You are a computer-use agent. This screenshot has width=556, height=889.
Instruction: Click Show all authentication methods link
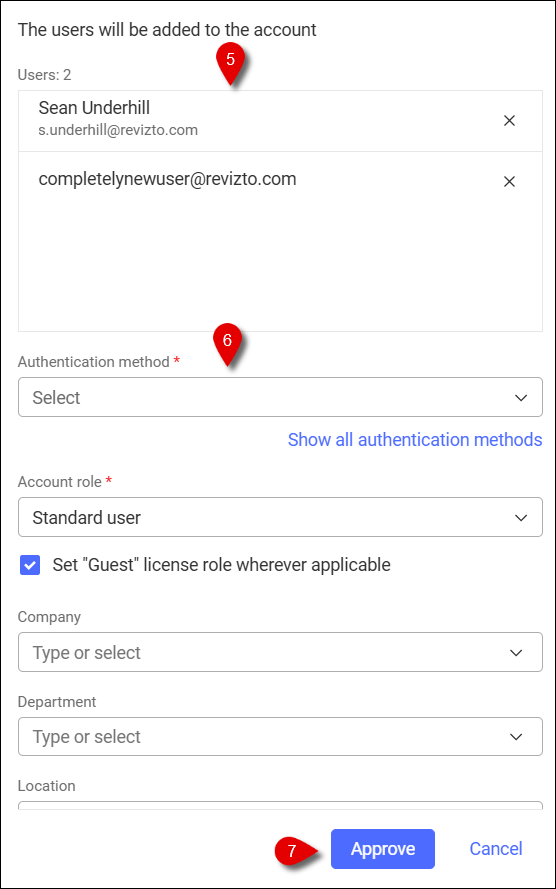coord(415,439)
